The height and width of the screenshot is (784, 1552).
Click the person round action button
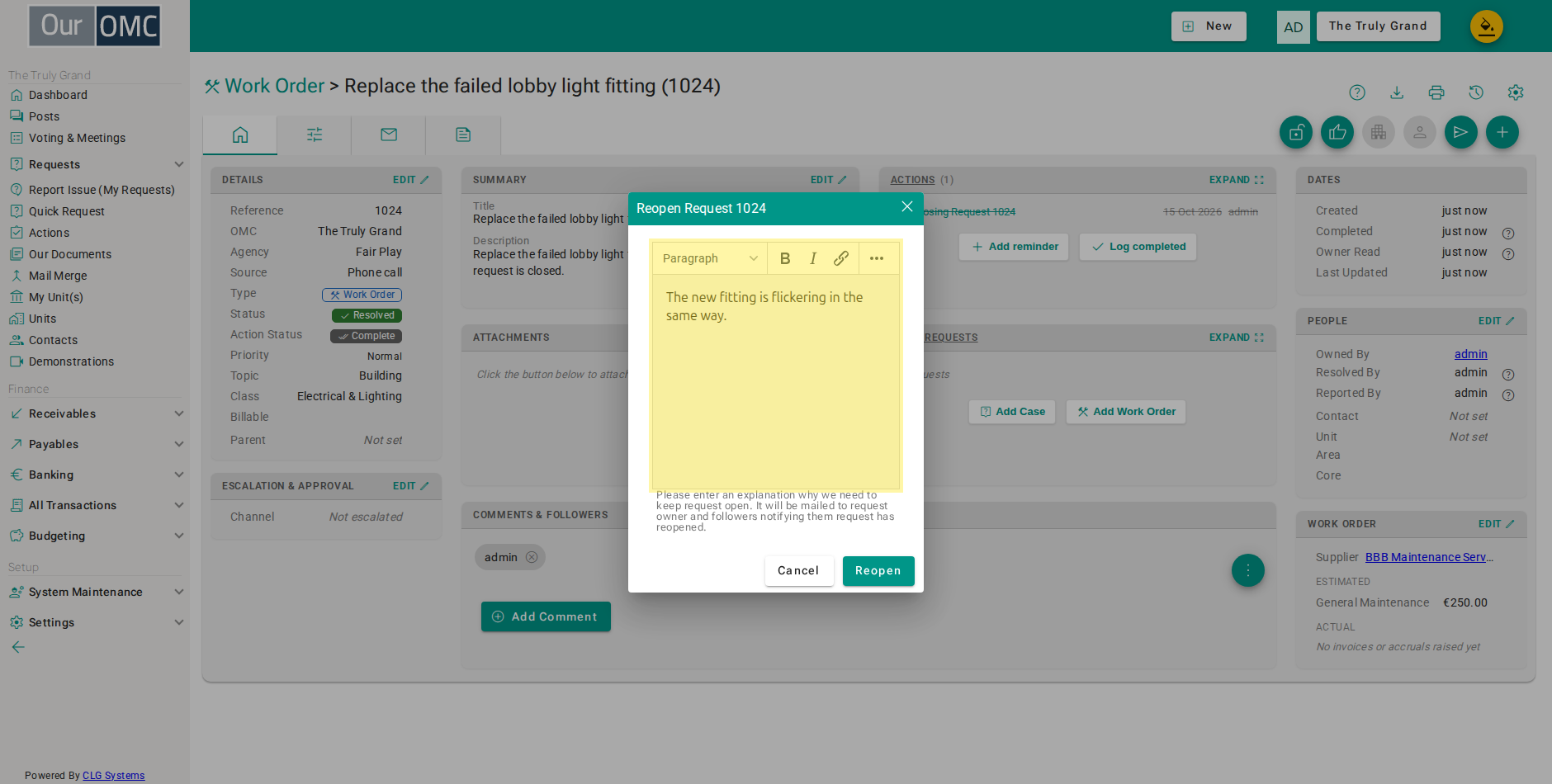tap(1420, 132)
